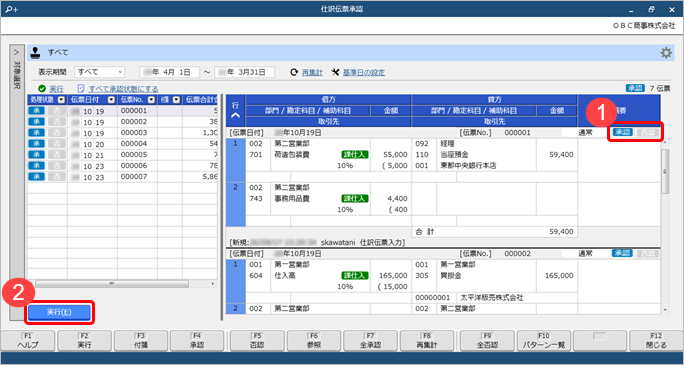This screenshot has height=365, width=684.
Task: Open the settings gear icon
Action: click(666, 53)
